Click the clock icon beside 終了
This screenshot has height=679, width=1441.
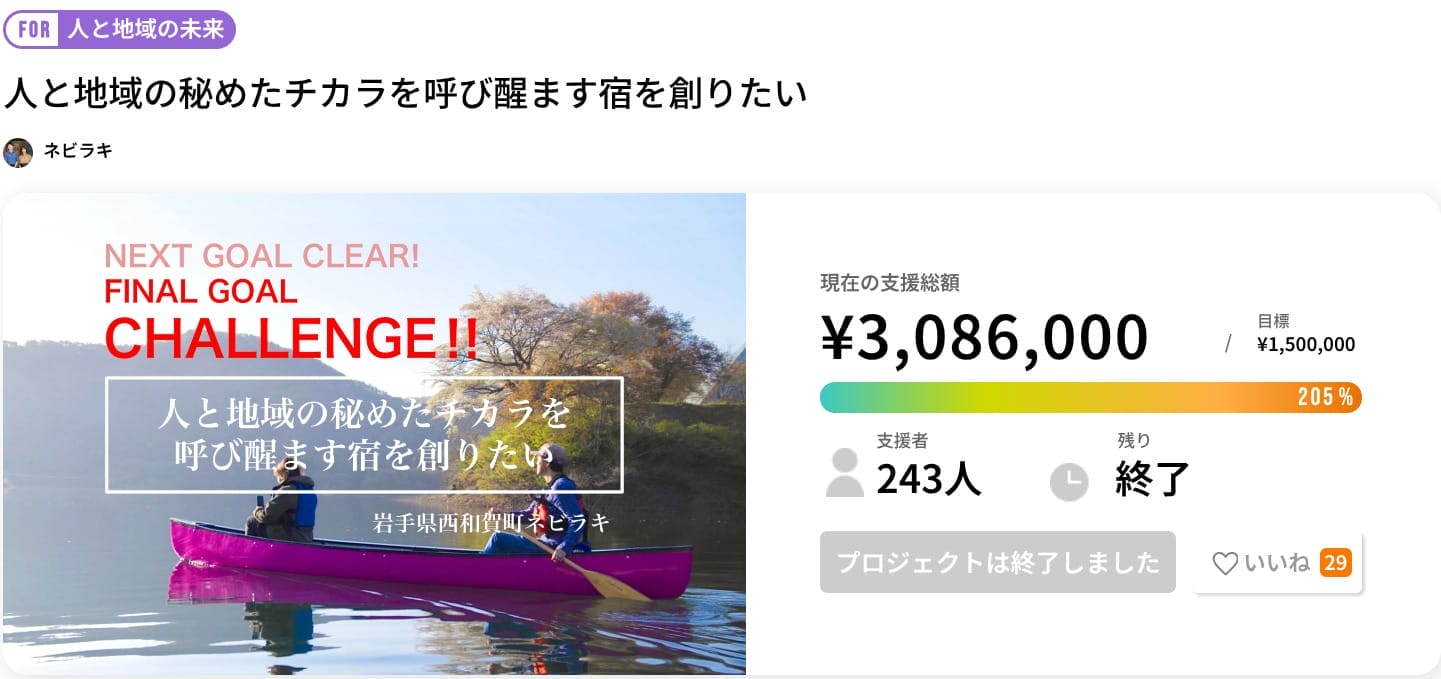(x=1068, y=481)
